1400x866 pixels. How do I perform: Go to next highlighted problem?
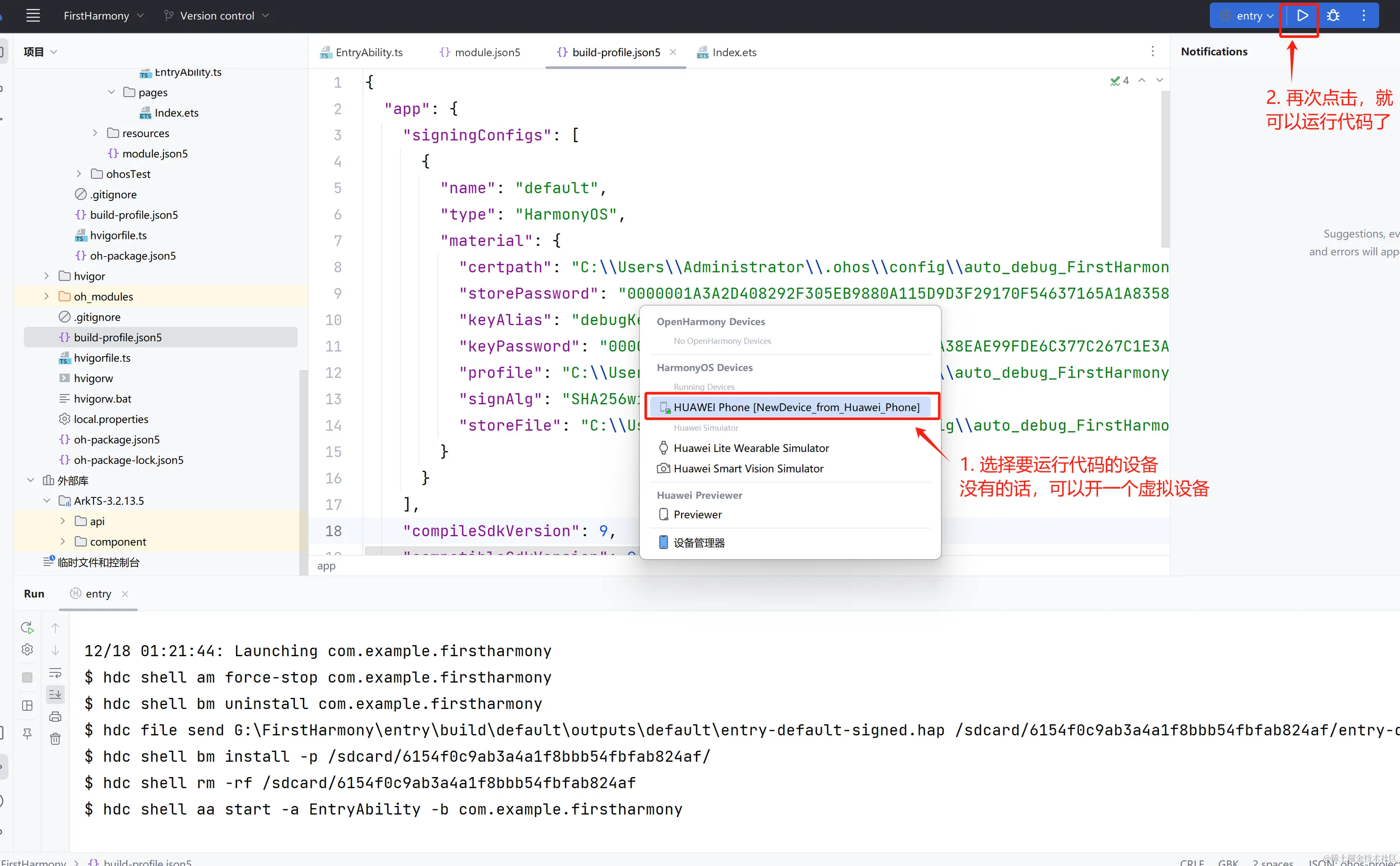(1160, 80)
